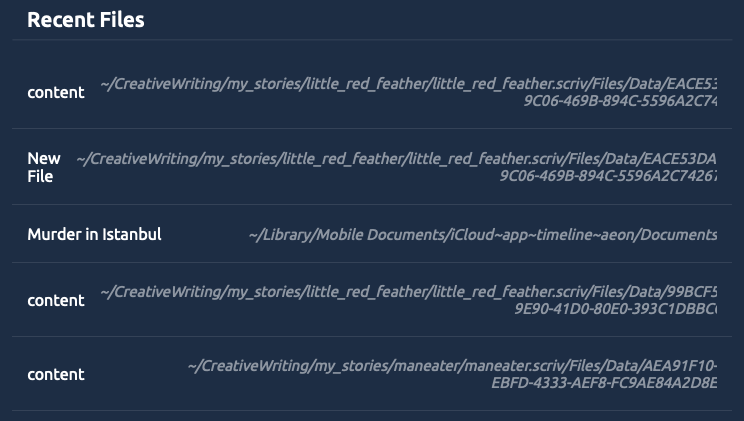Click the word File under New

pos(40,177)
